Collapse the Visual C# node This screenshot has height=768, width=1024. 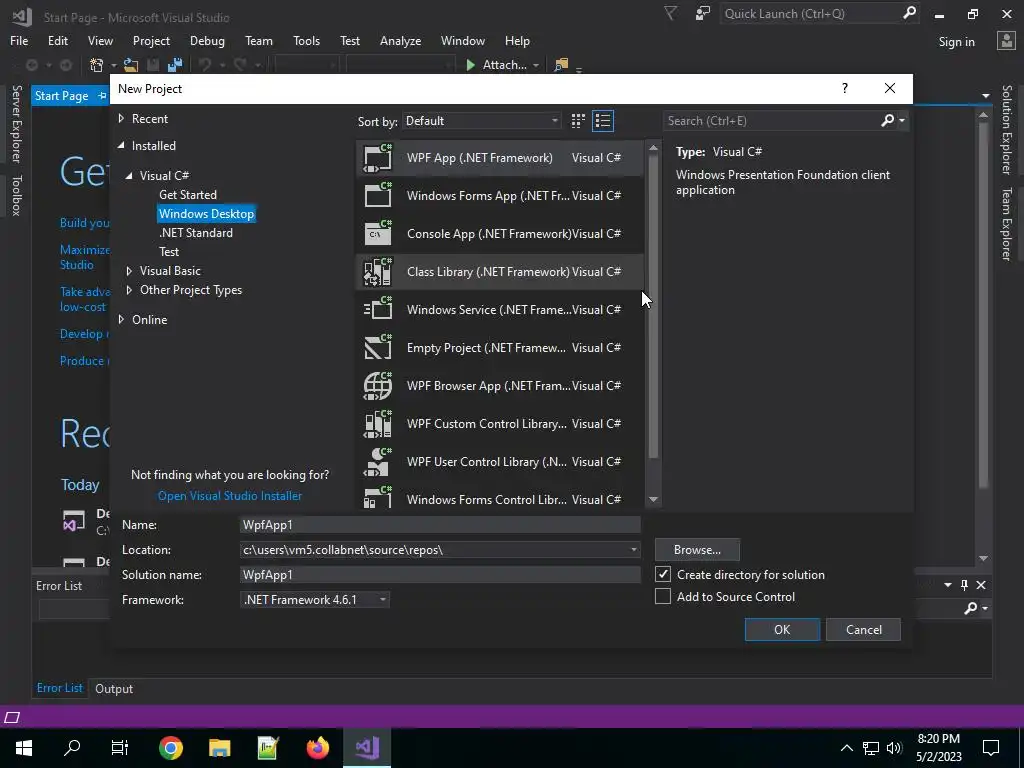(x=129, y=176)
